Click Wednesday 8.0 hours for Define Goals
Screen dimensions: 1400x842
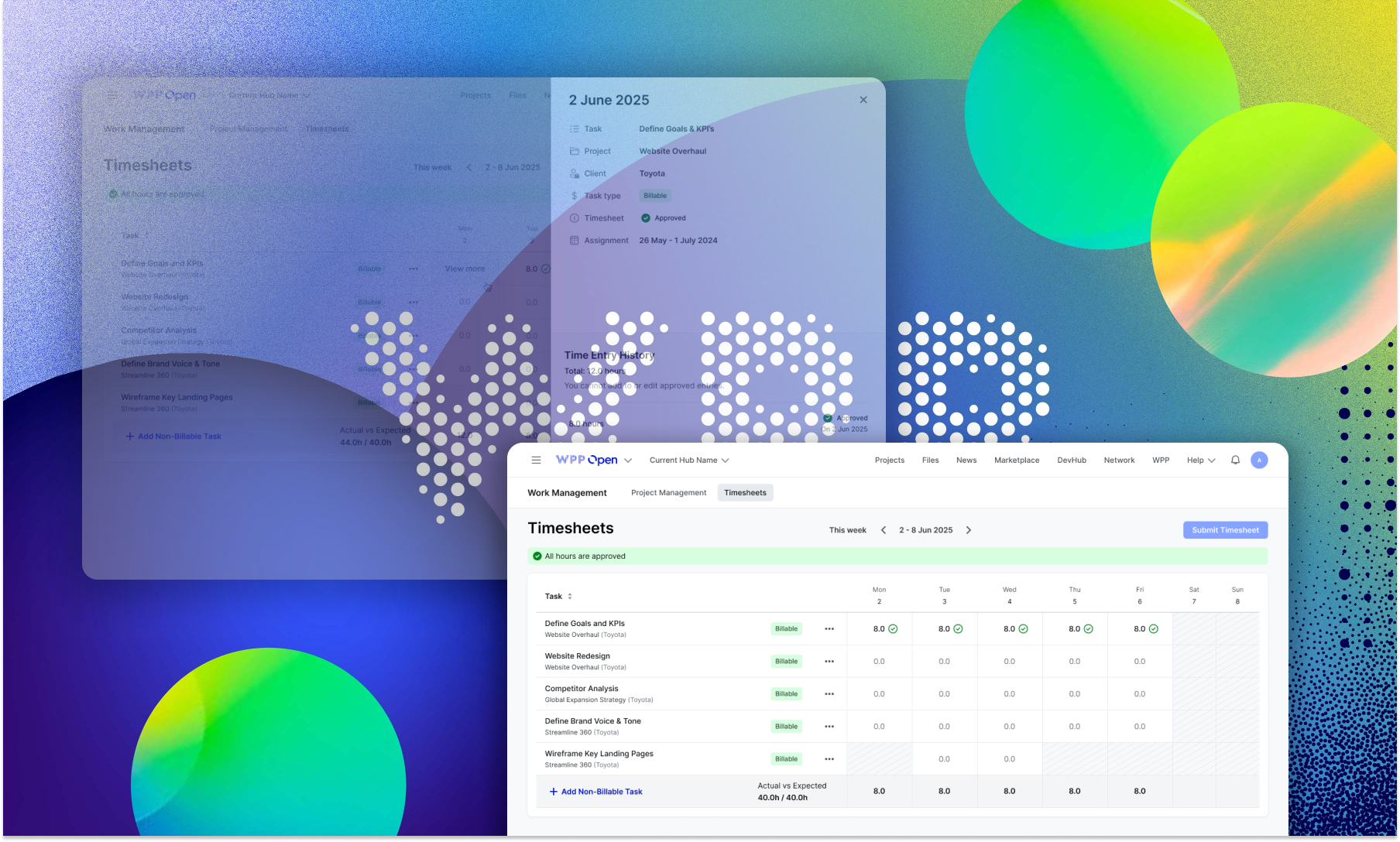point(1010,629)
